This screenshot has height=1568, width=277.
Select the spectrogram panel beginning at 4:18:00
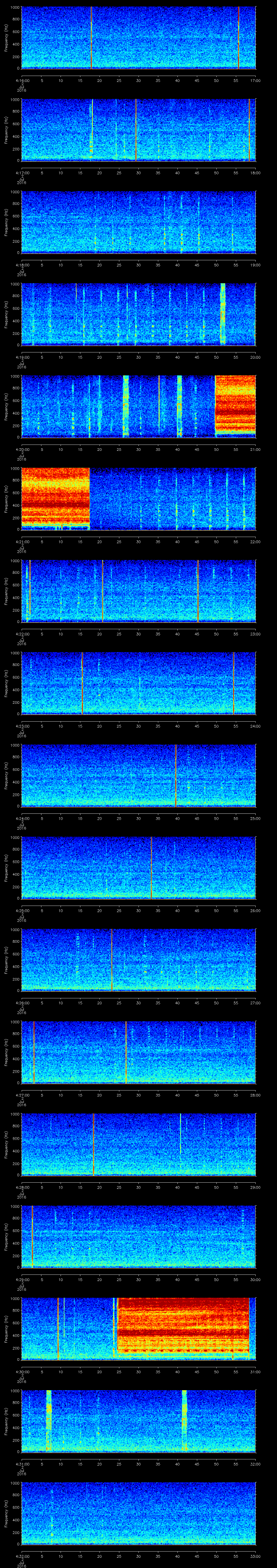pyautogui.click(x=138, y=222)
